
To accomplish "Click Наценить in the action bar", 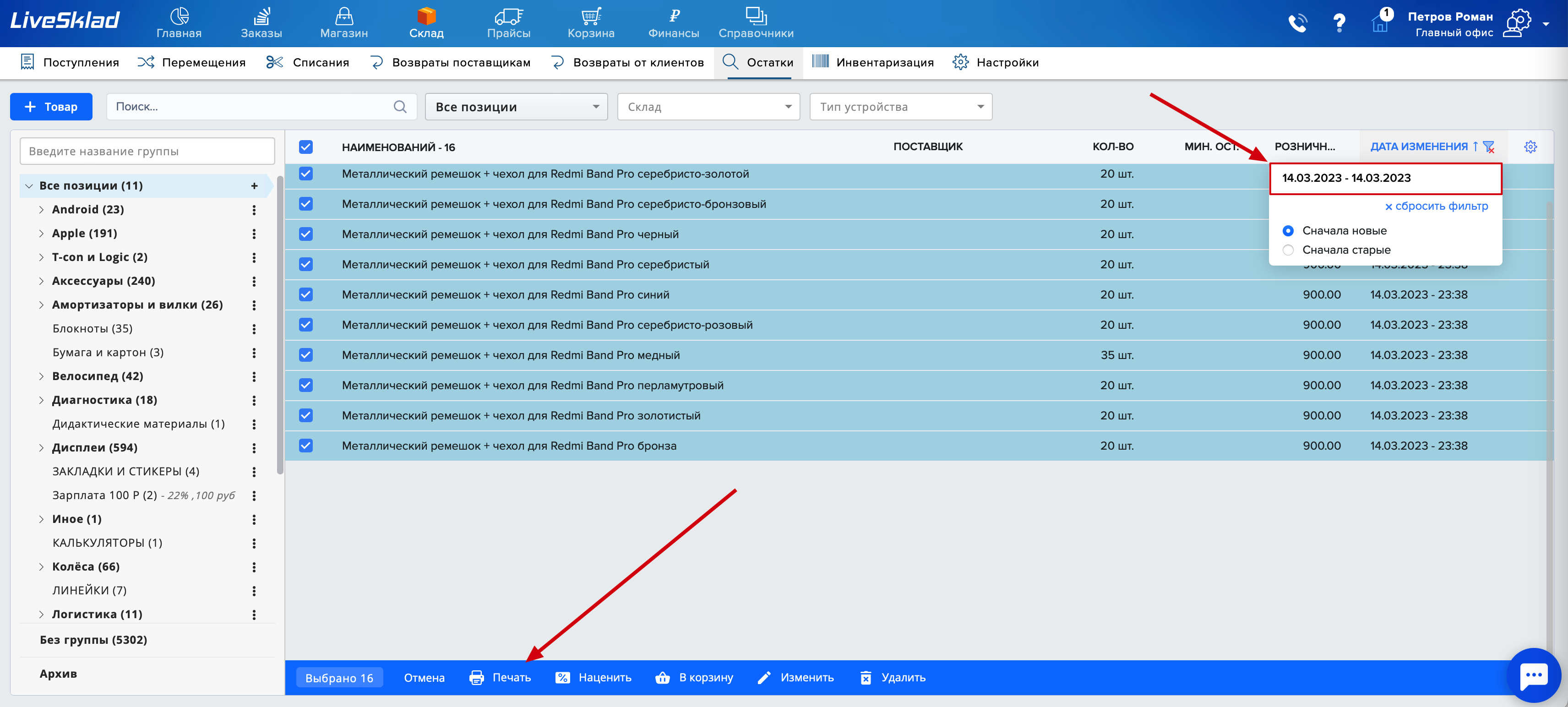I will (x=593, y=678).
